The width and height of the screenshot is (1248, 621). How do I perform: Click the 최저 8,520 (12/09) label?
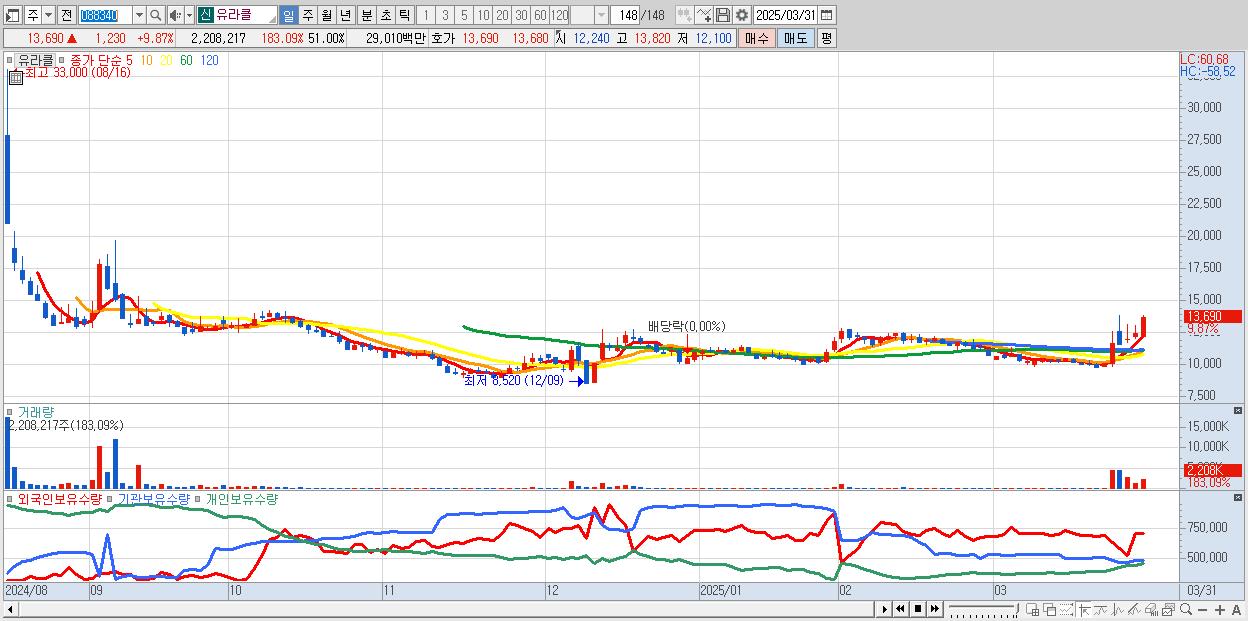pyautogui.click(x=513, y=380)
